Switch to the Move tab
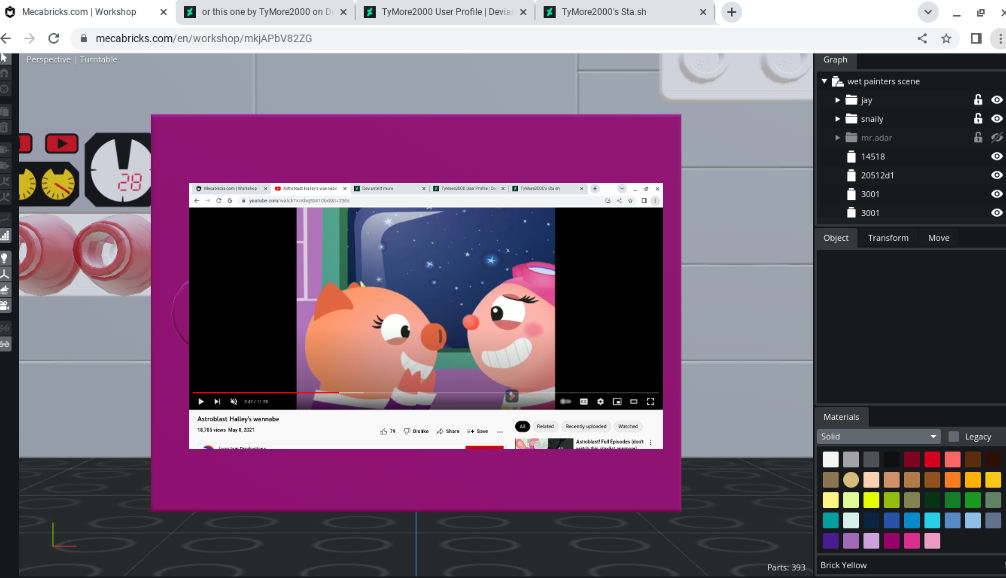This screenshot has height=578, width=1006. [x=939, y=238]
